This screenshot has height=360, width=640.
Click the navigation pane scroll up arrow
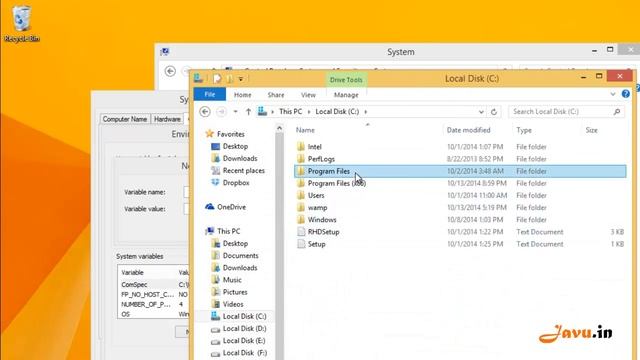click(280, 128)
